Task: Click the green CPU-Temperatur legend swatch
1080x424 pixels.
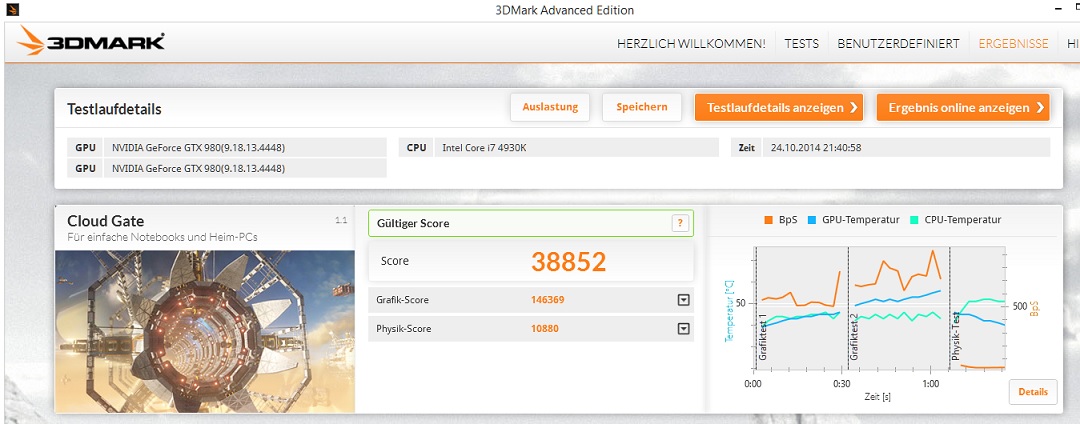Action: point(915,220)
